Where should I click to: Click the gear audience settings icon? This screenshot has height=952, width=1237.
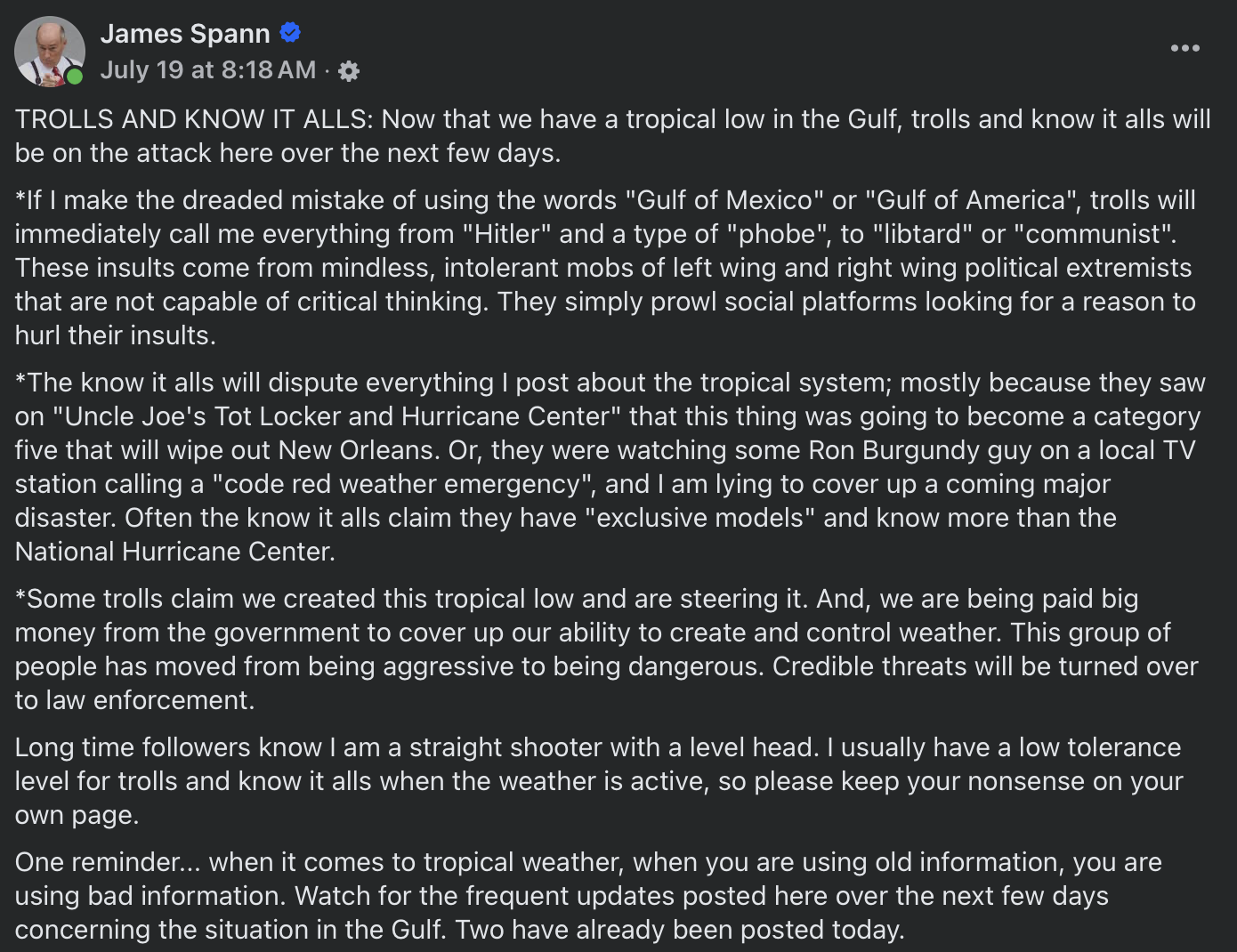pos(349,71)
